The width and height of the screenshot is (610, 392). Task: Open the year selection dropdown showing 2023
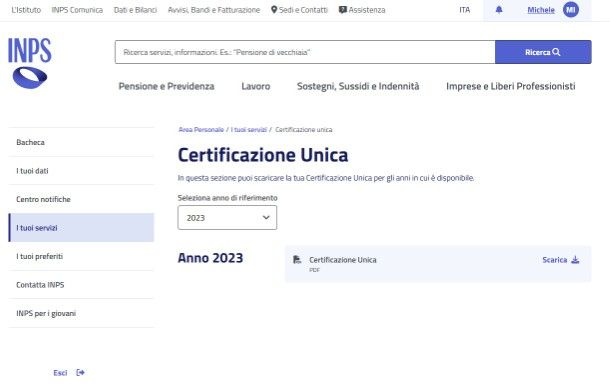tap(227, 218)
